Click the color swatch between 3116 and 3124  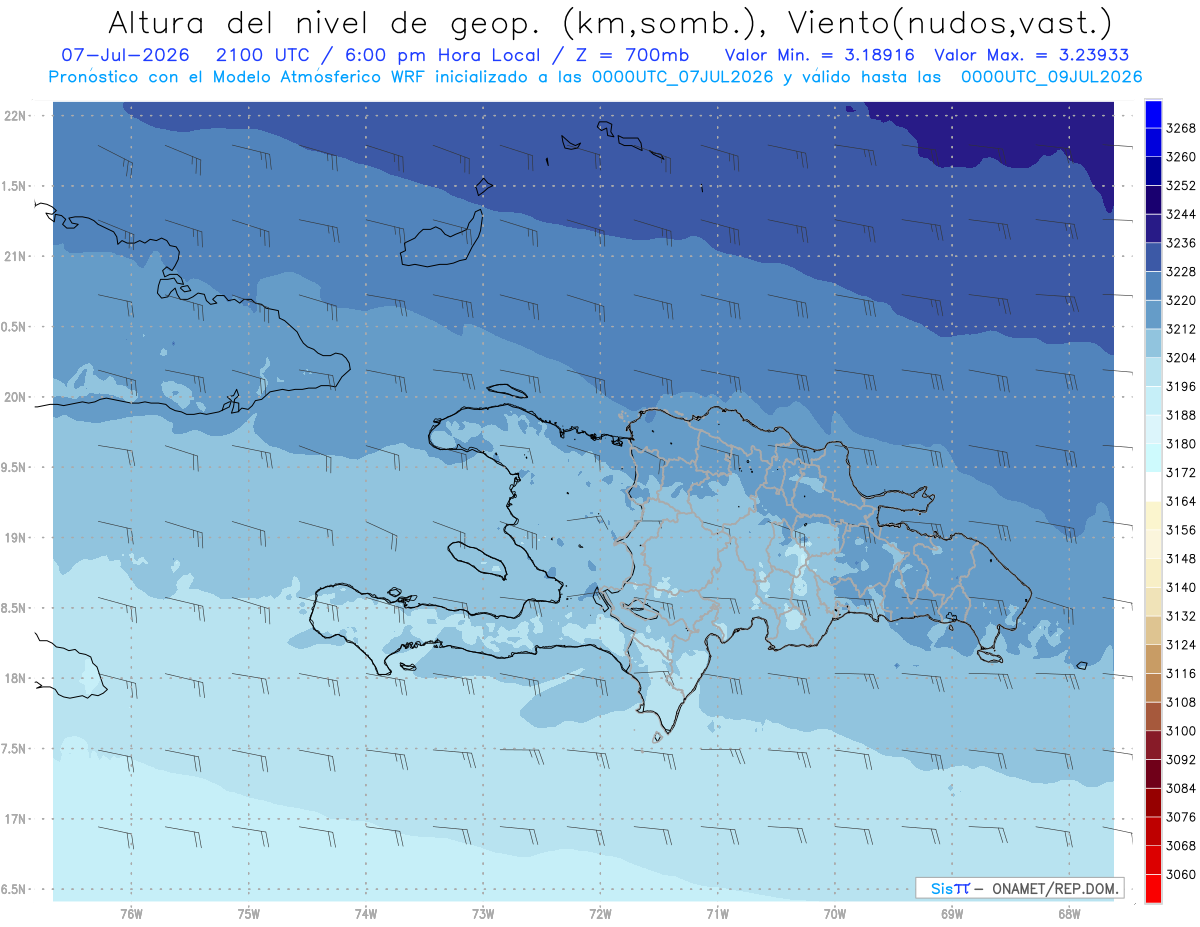coord(1153,659)
